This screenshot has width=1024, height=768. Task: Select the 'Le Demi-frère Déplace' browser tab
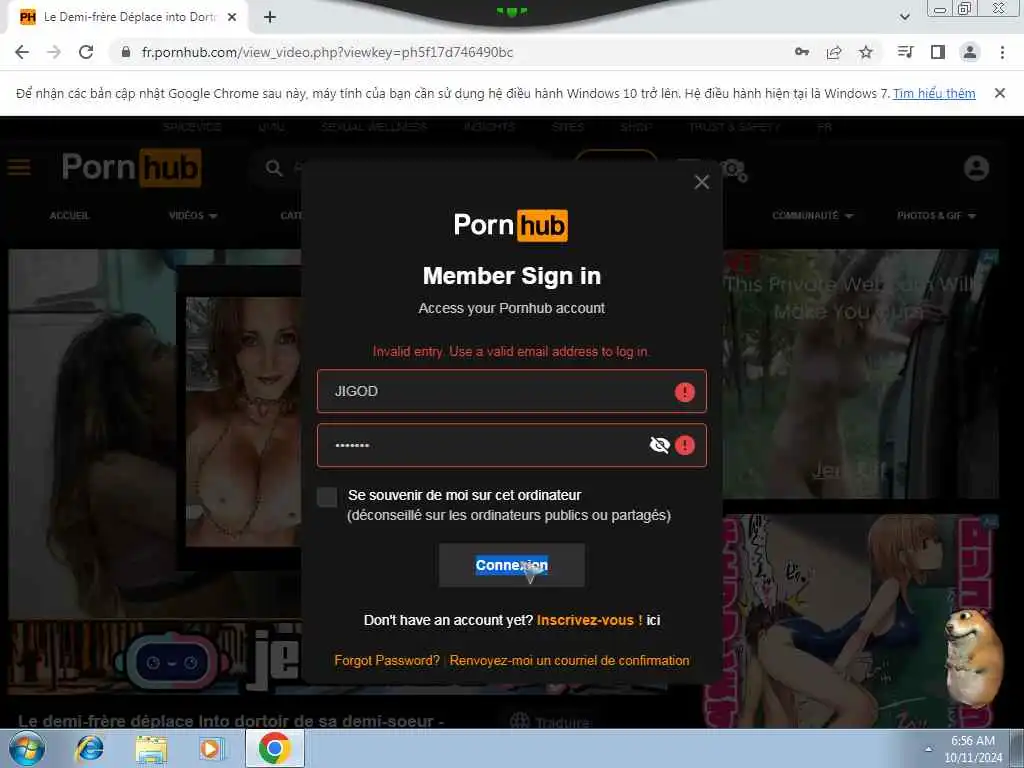(x=128, y=17)
